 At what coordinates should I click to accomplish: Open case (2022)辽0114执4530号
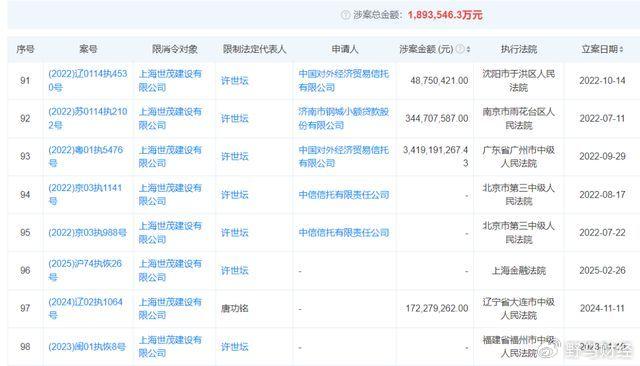coord(88,80)
